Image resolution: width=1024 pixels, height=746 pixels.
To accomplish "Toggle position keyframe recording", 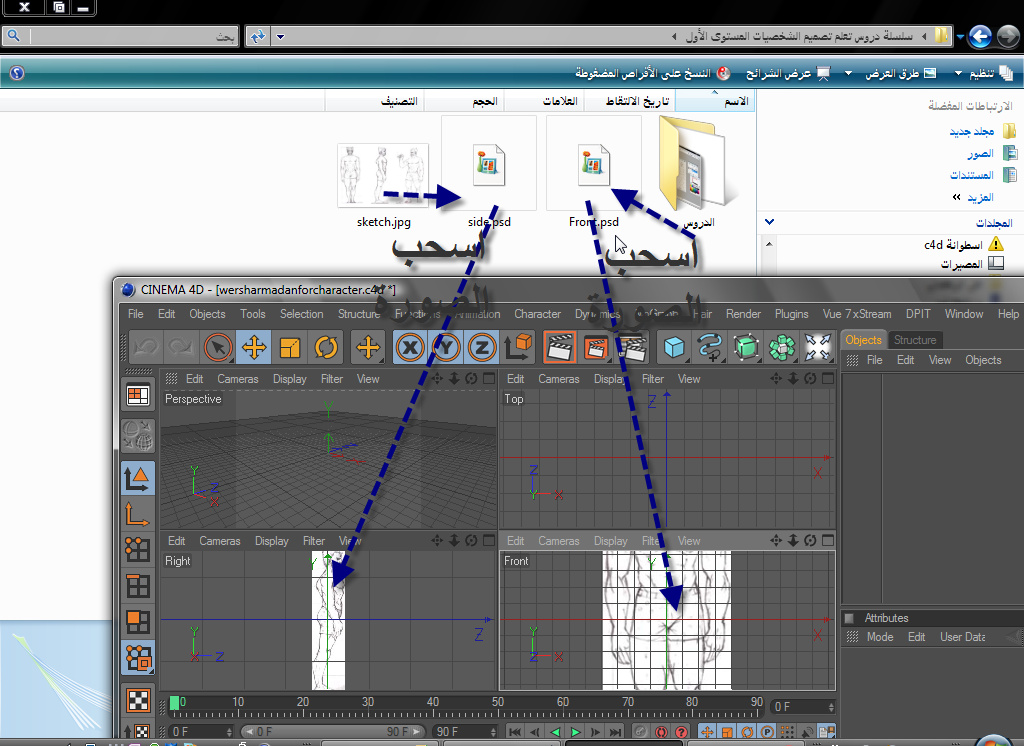I will [x=707, y=732].
